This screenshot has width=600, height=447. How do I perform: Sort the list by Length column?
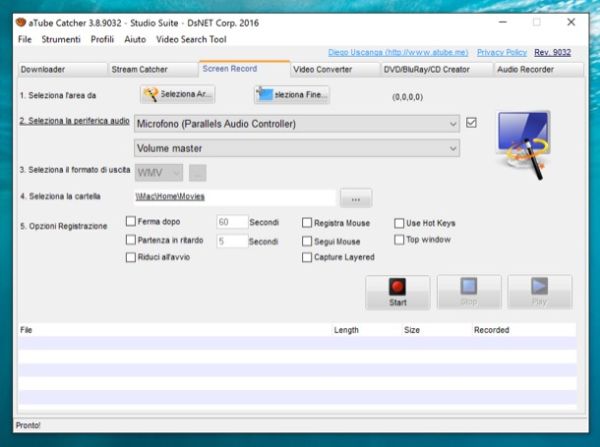tap(346, 329)
